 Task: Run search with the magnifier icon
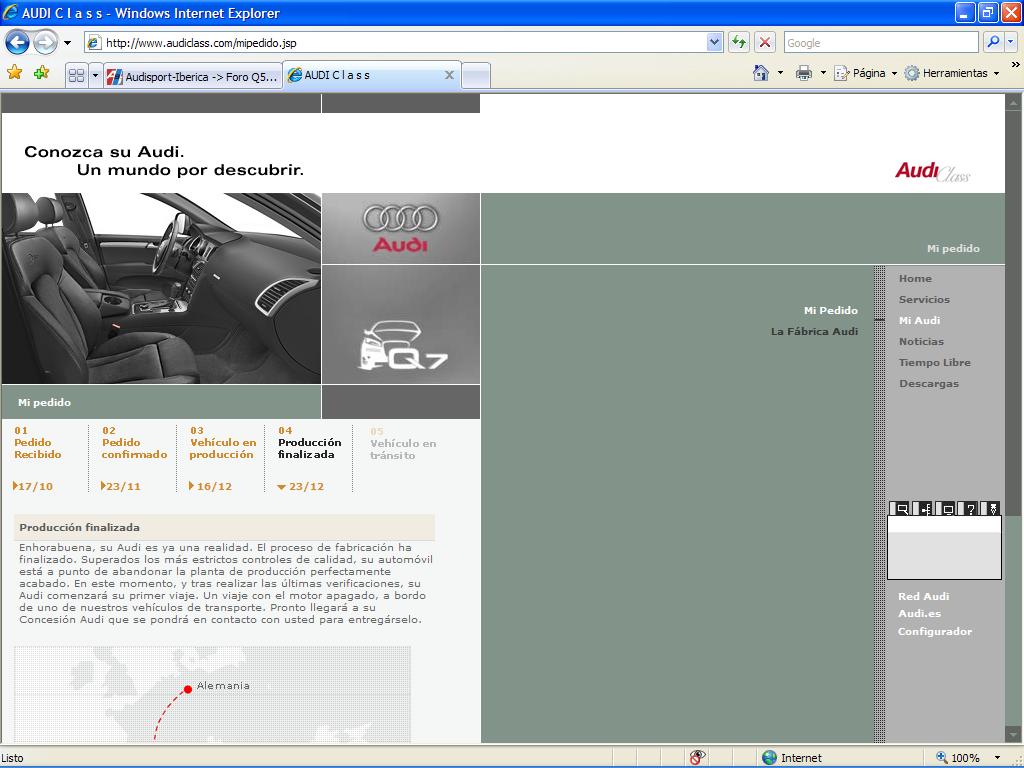click(993, 43)
